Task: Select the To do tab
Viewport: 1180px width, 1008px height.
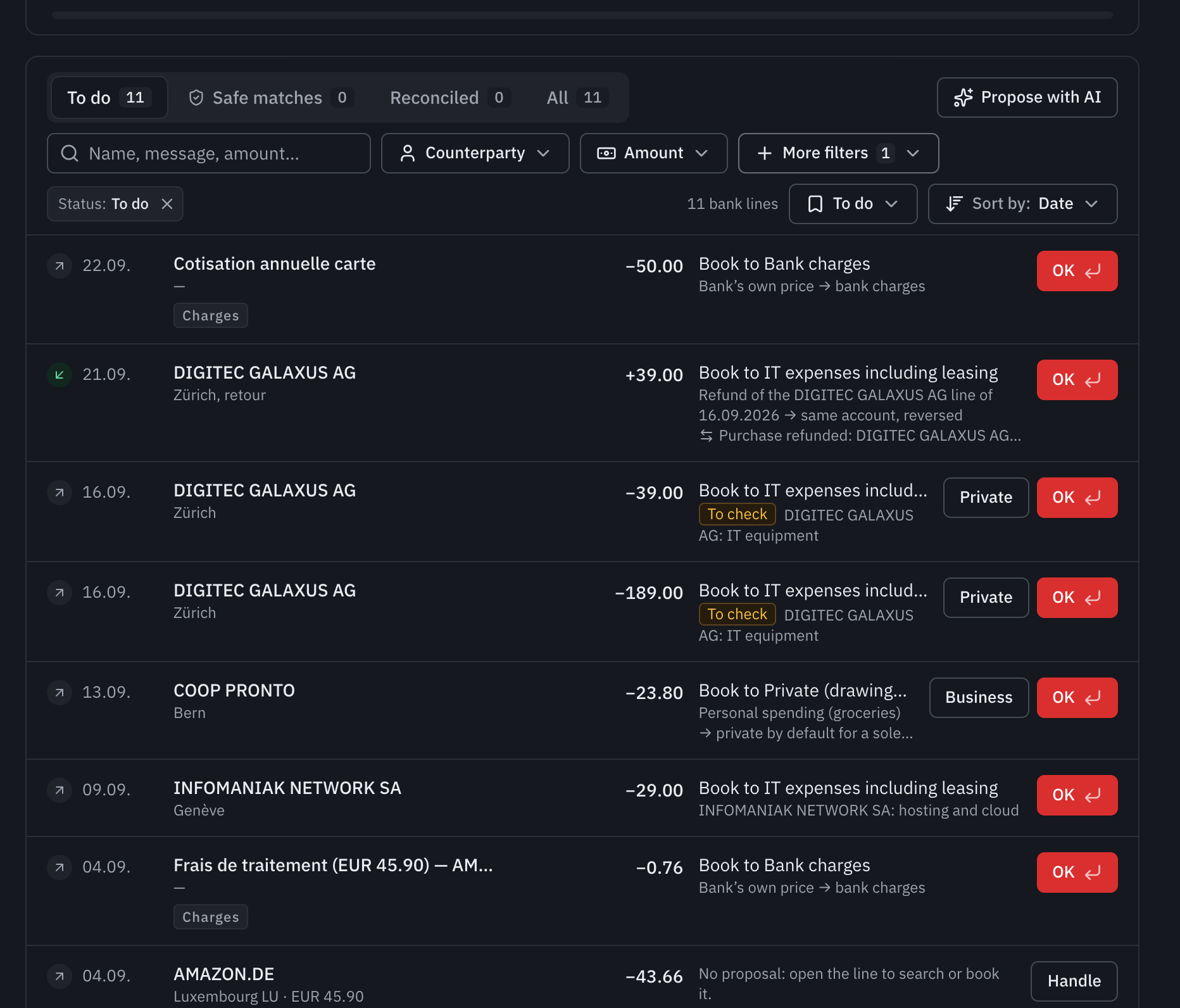Action: (x=110, y=98)
